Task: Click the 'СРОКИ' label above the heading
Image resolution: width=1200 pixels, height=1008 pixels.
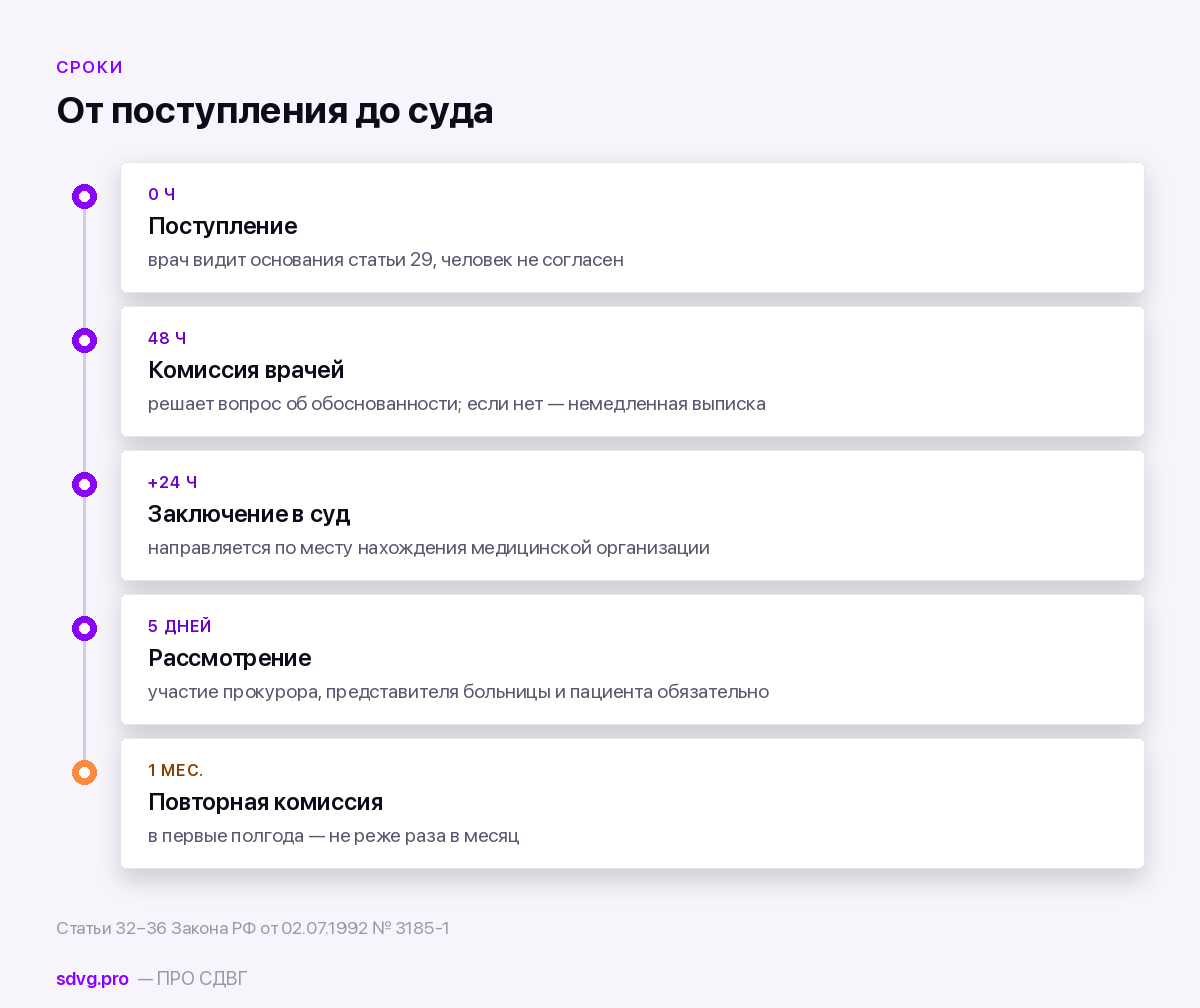Action: (x=90, y=67)
